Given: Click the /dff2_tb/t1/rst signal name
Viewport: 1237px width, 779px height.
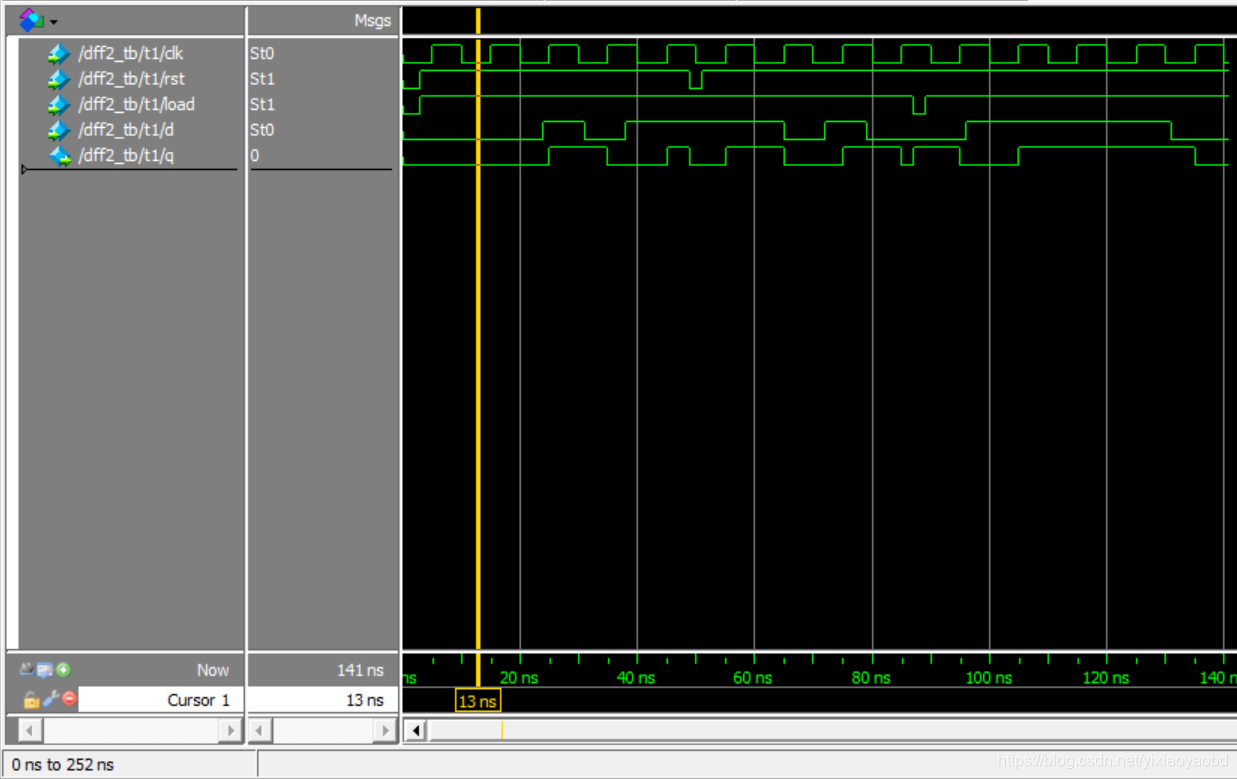Looking at the screenshot, I should coord(132,79).
